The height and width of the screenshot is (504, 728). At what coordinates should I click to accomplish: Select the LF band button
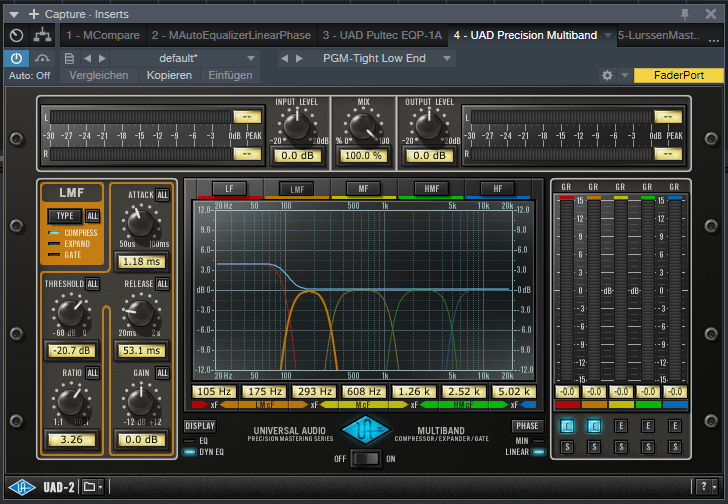tap(229, 189)
